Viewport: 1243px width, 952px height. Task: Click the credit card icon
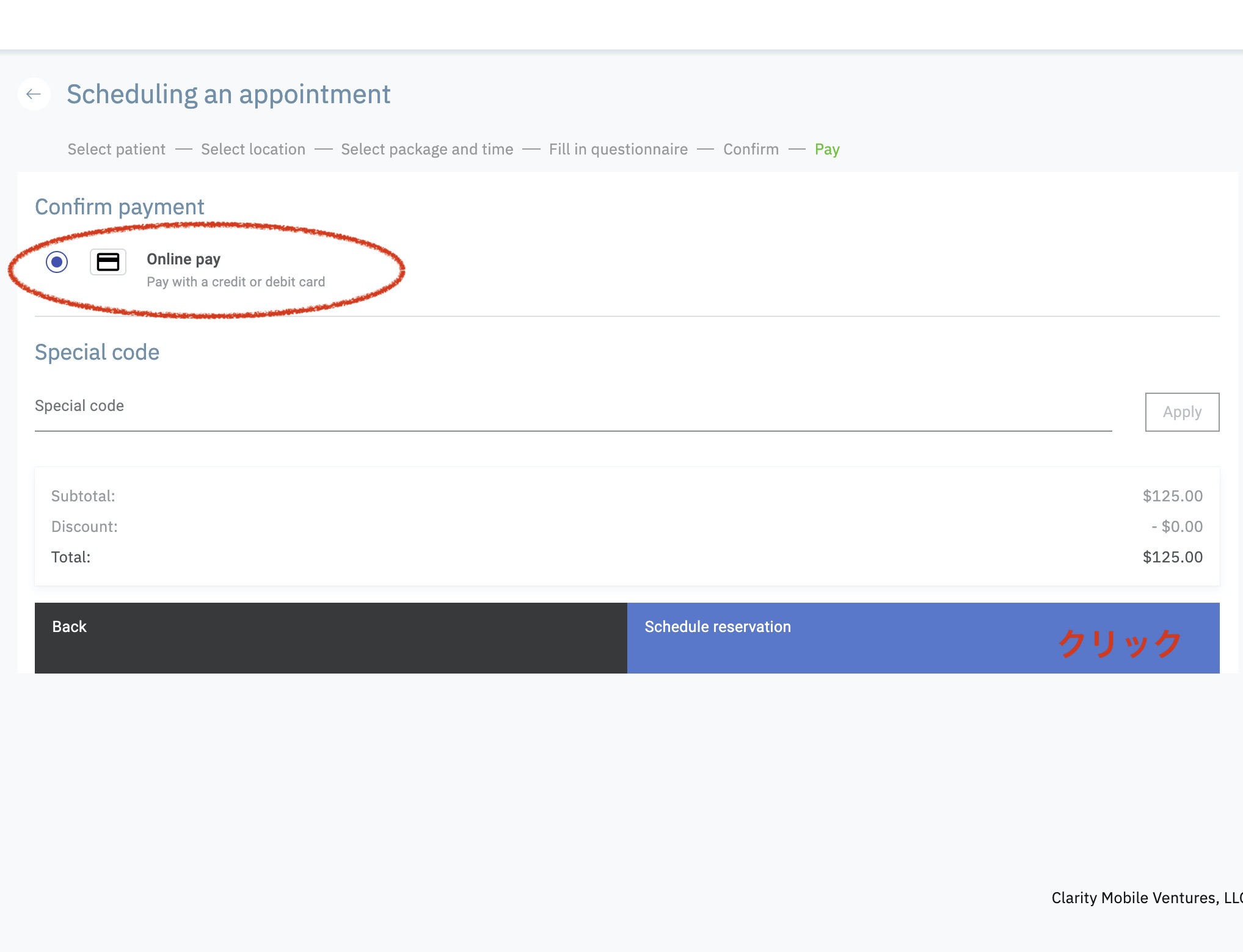[108, 262]
